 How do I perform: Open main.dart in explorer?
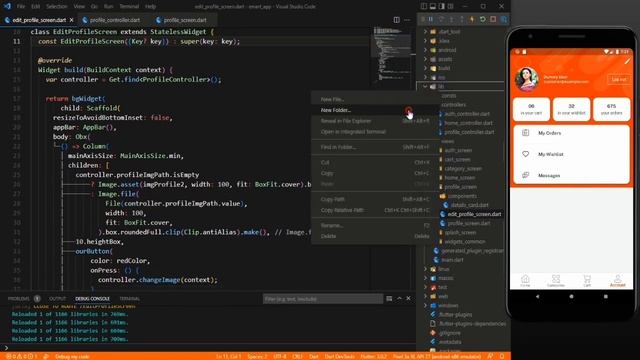click(452, 260)
